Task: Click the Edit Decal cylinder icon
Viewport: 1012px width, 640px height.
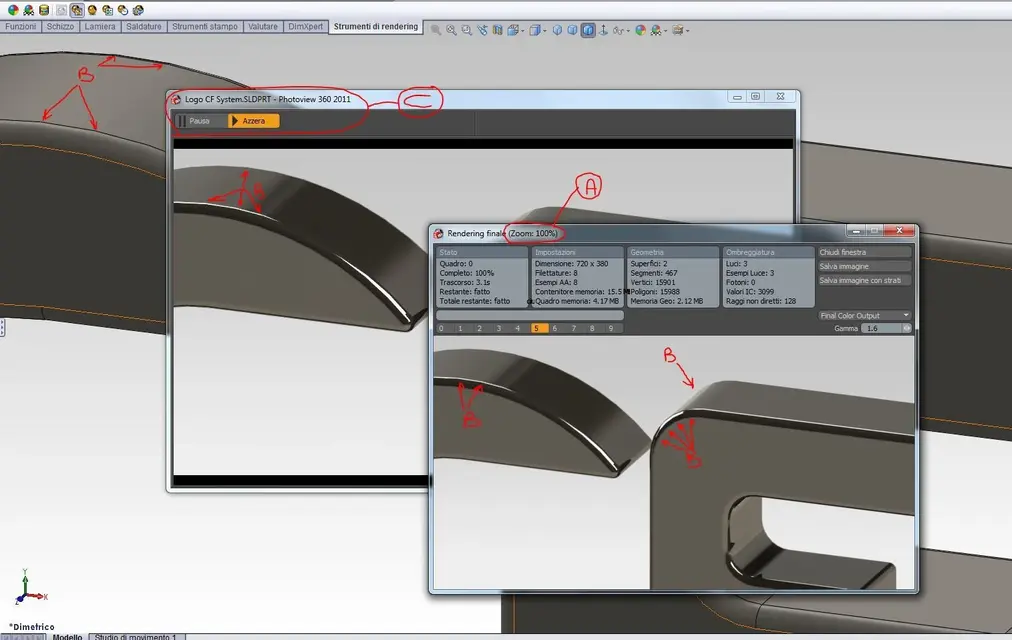Action: coord(44,10)
